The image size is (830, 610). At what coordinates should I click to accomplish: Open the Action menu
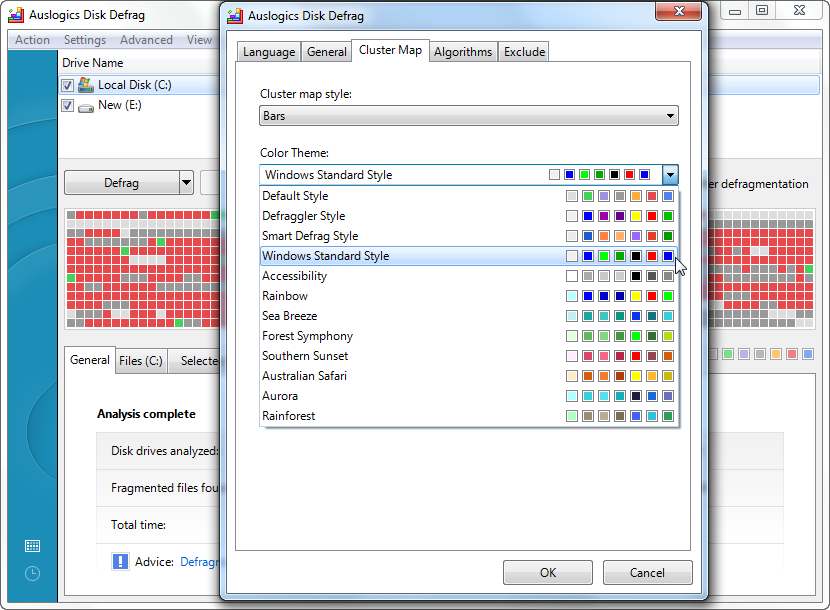point(32,40)
